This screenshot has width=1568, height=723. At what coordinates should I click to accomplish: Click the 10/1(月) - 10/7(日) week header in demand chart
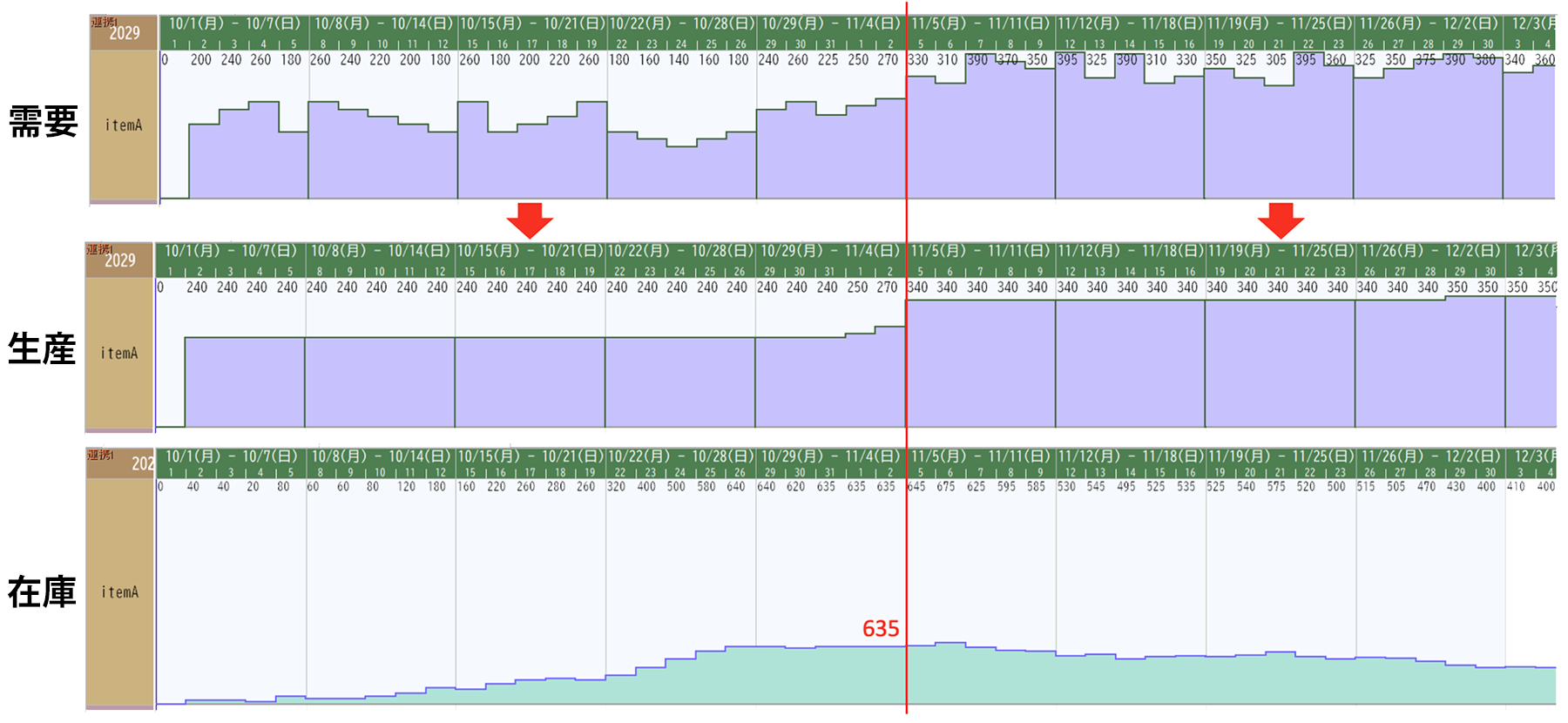tap(233, 24)
